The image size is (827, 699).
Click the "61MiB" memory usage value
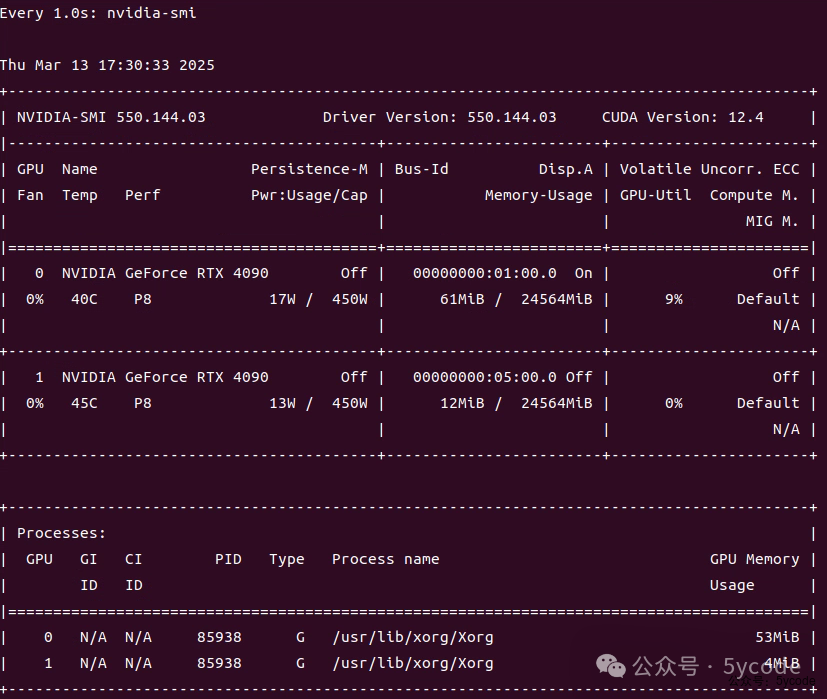(462, 299)
